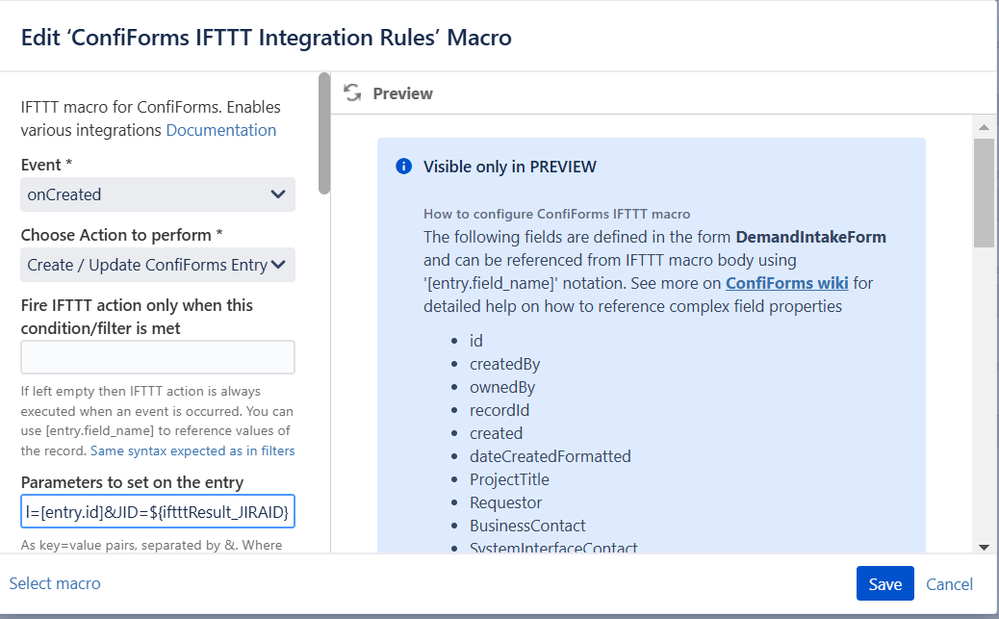This screenshot has height=619, width=999.
Task: Open the Choose Action to perform dropdown
Action: click(157, 264)
